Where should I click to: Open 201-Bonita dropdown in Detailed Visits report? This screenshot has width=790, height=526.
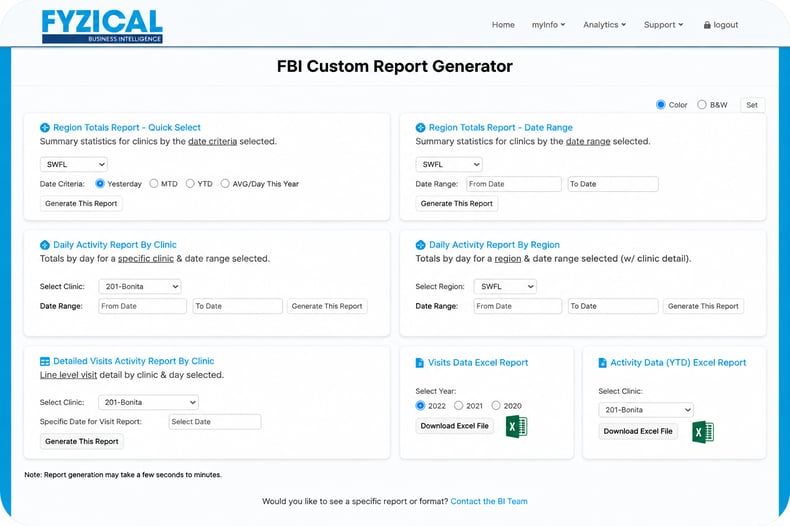[148, 402]
